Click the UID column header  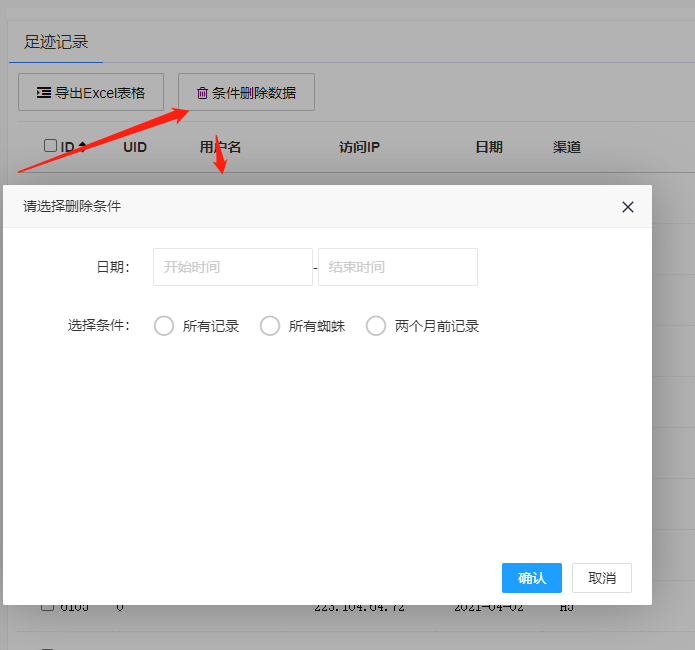coord(135,147)
